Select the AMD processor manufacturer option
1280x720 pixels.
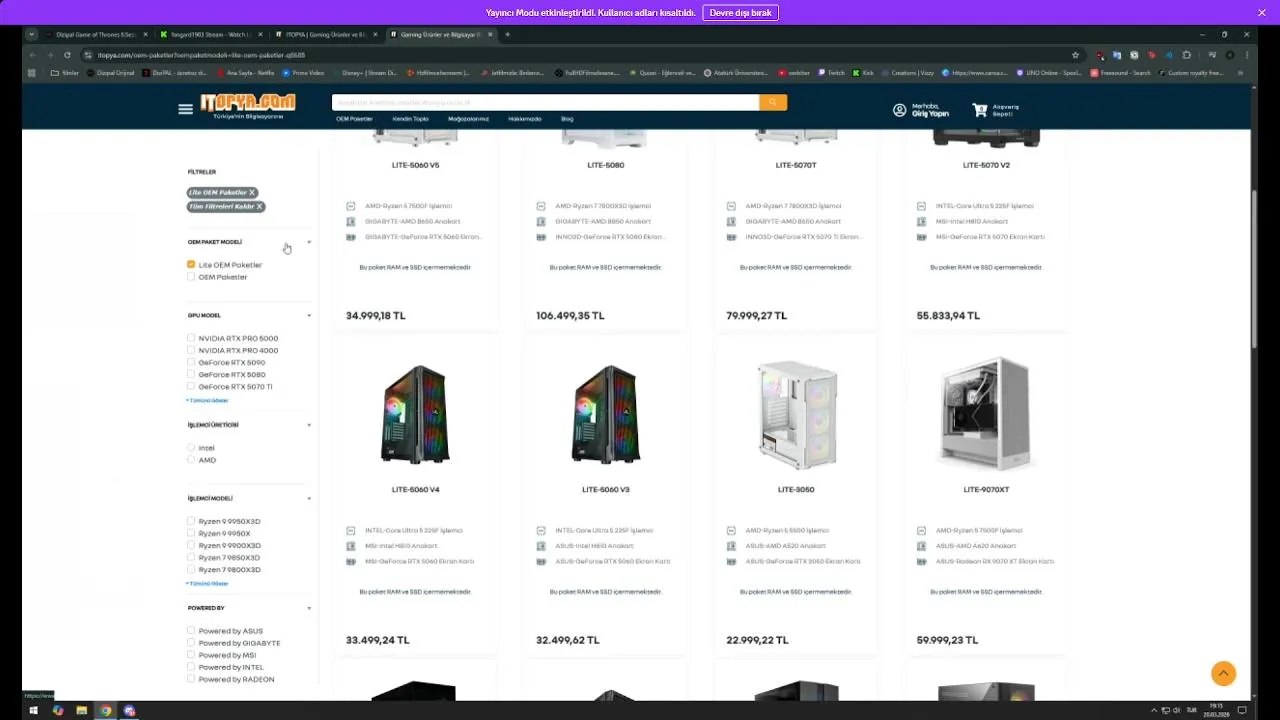(x=191, y=460)
